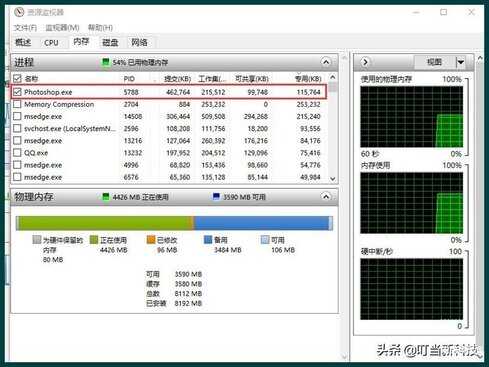Click the graphs pane scrollbar up arrow

[480, 58]
